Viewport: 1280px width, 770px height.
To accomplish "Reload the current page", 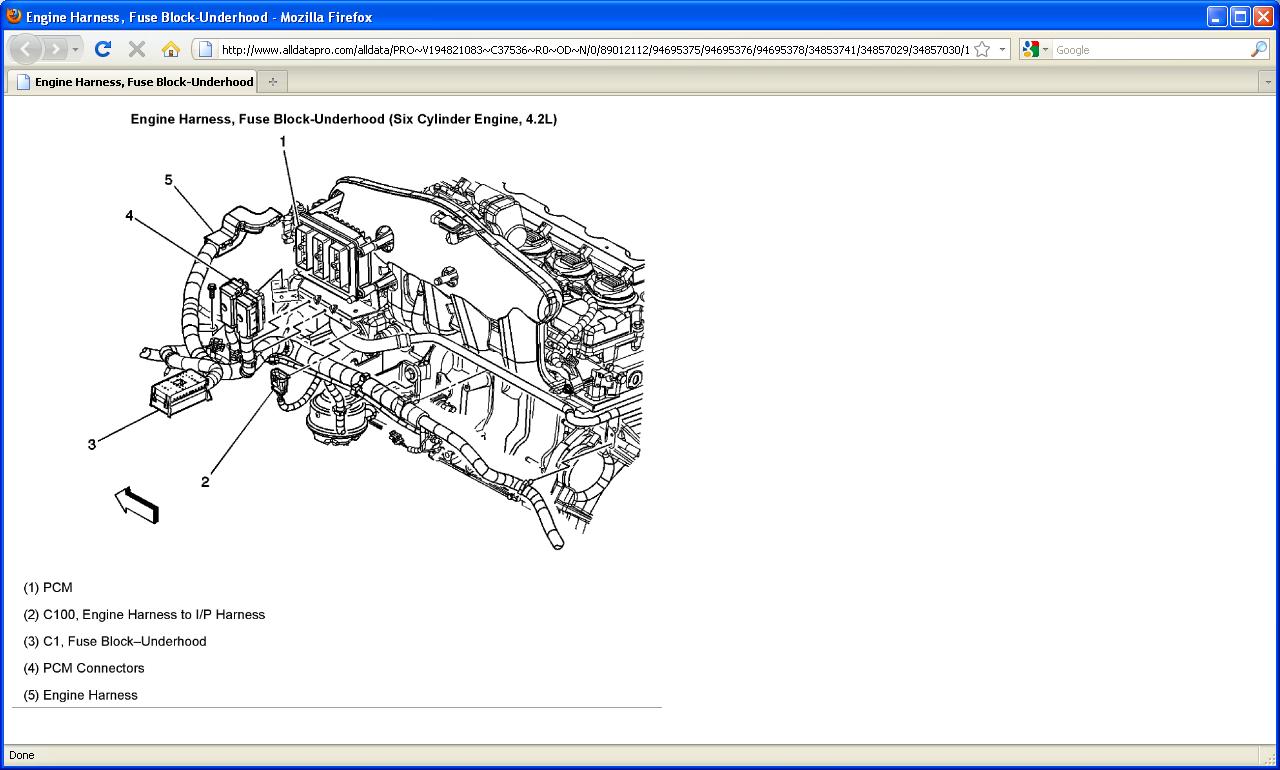I will (x=103, y=49).
